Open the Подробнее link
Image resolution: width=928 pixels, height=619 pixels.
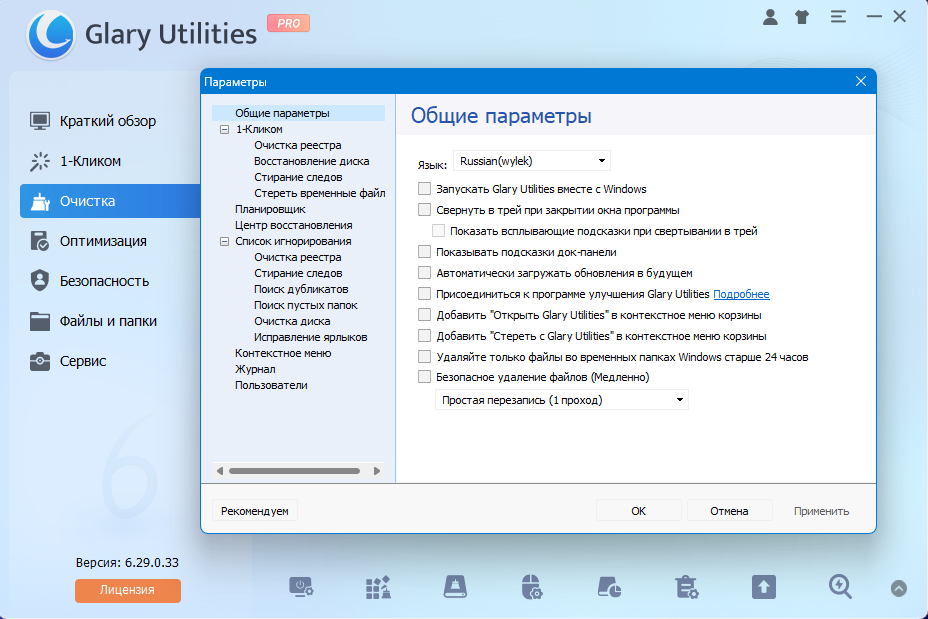coord(741,294)
